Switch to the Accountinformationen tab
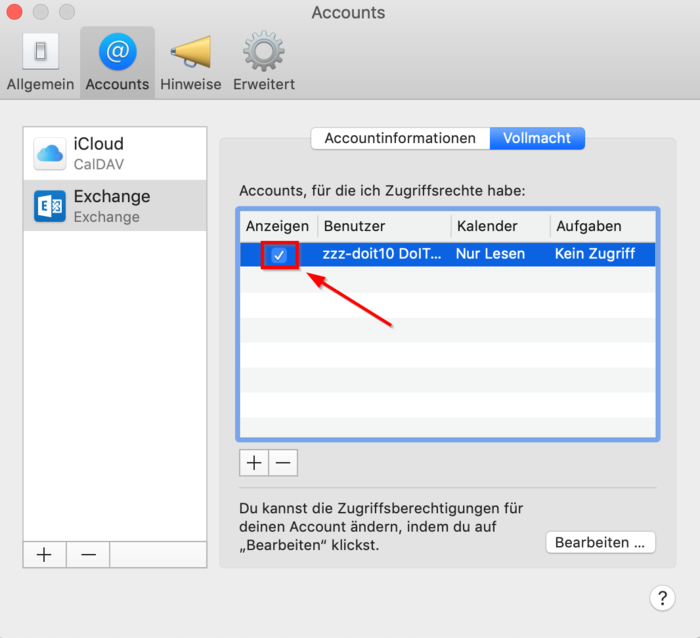The width and height of the screenshot is (700, 638). pos(400,138)
